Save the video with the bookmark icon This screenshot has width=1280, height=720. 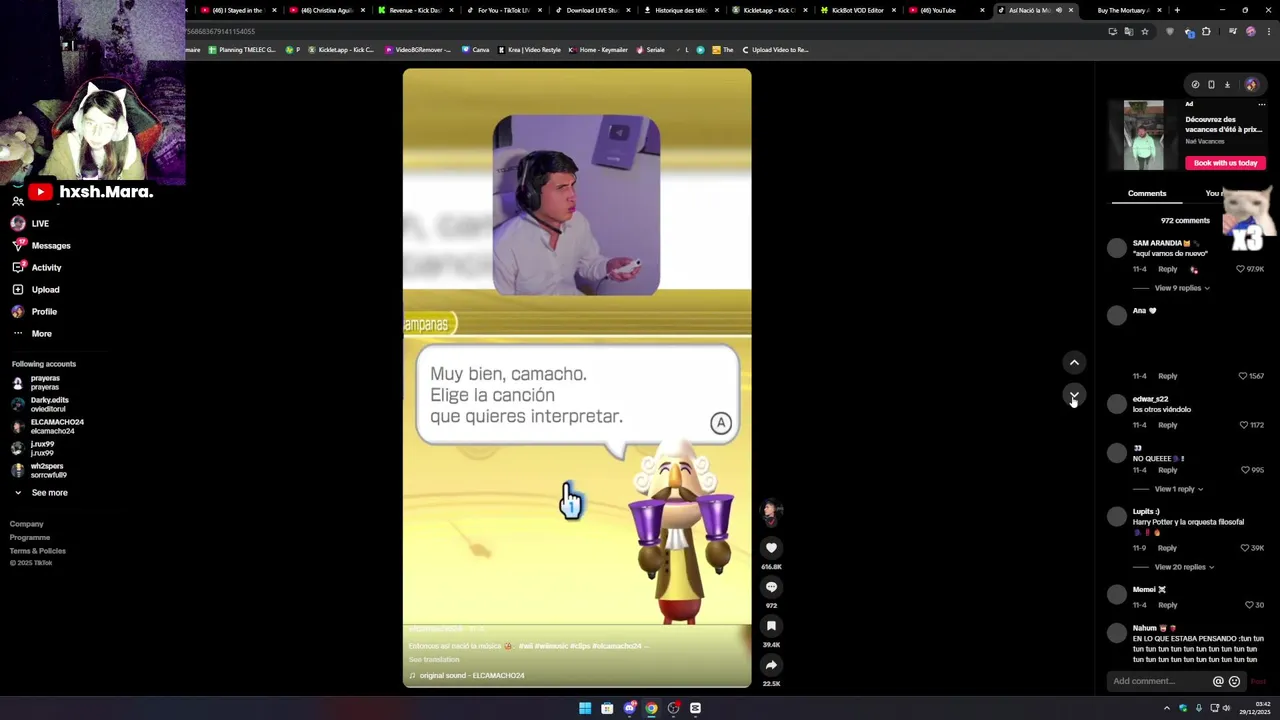[x=771, y=626]
